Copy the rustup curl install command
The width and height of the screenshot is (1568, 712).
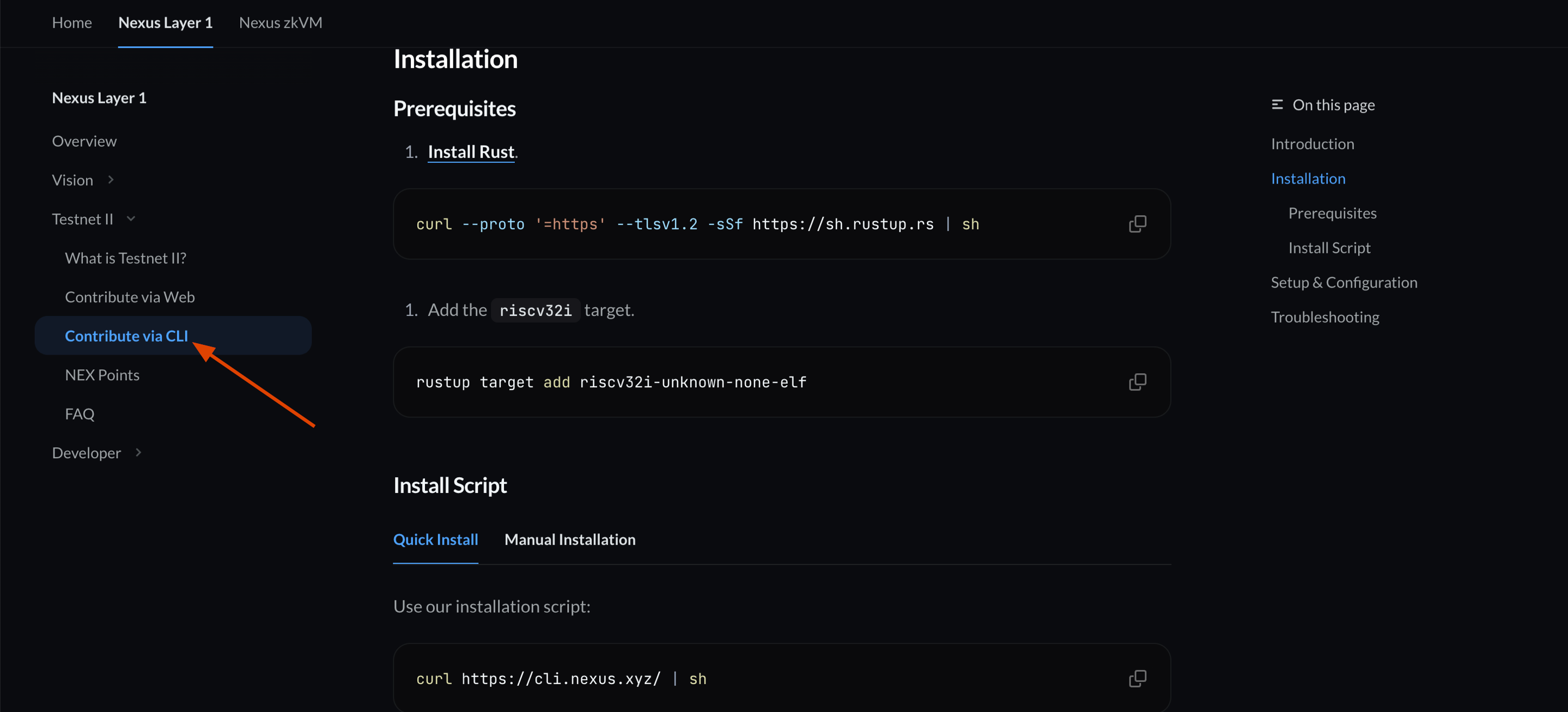pos(1137,224)
